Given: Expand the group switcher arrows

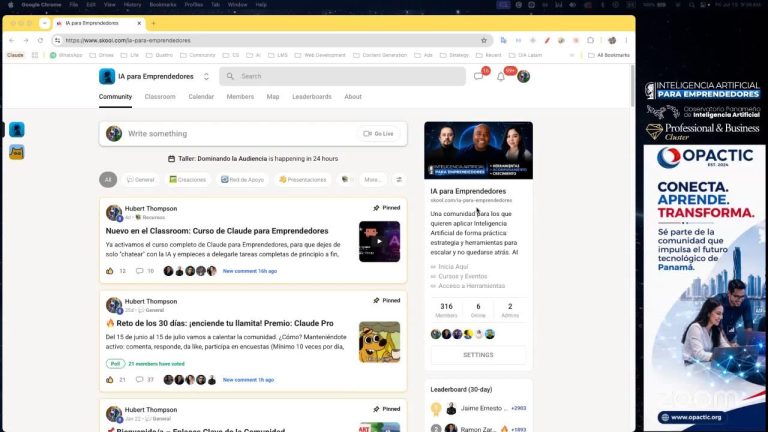Looking at the screenshot, I should click(x=206, y=76).
